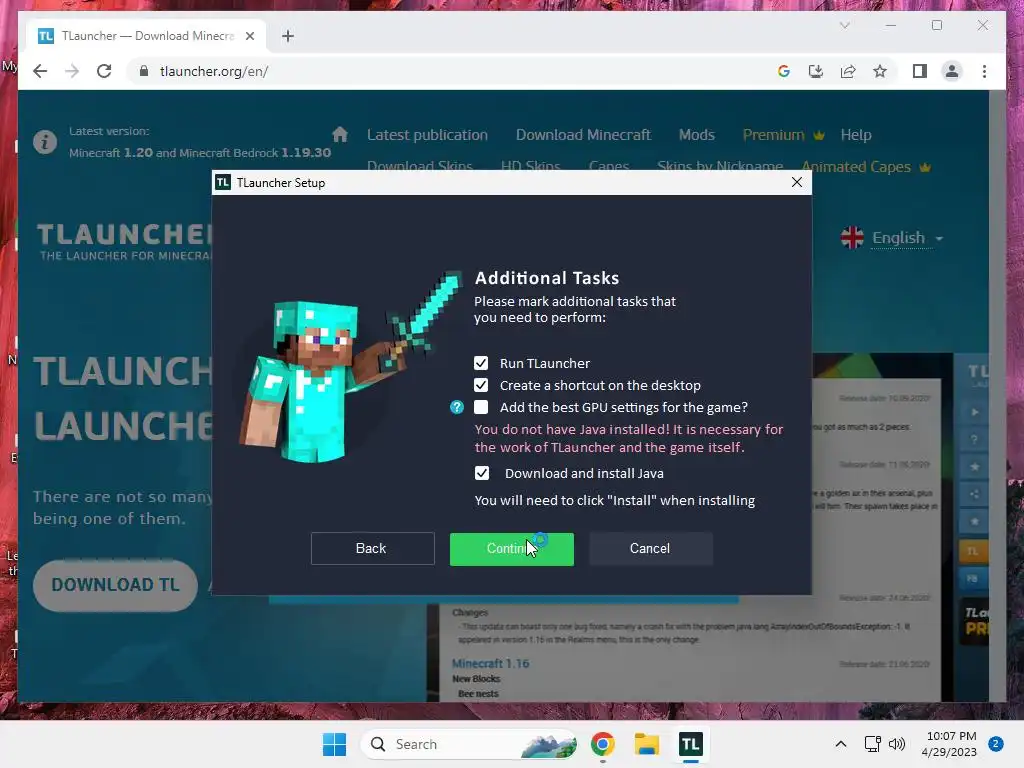Reload the tlauncher.org page
The width and height of the screenshot is (1024, 768).
(104, 71)
